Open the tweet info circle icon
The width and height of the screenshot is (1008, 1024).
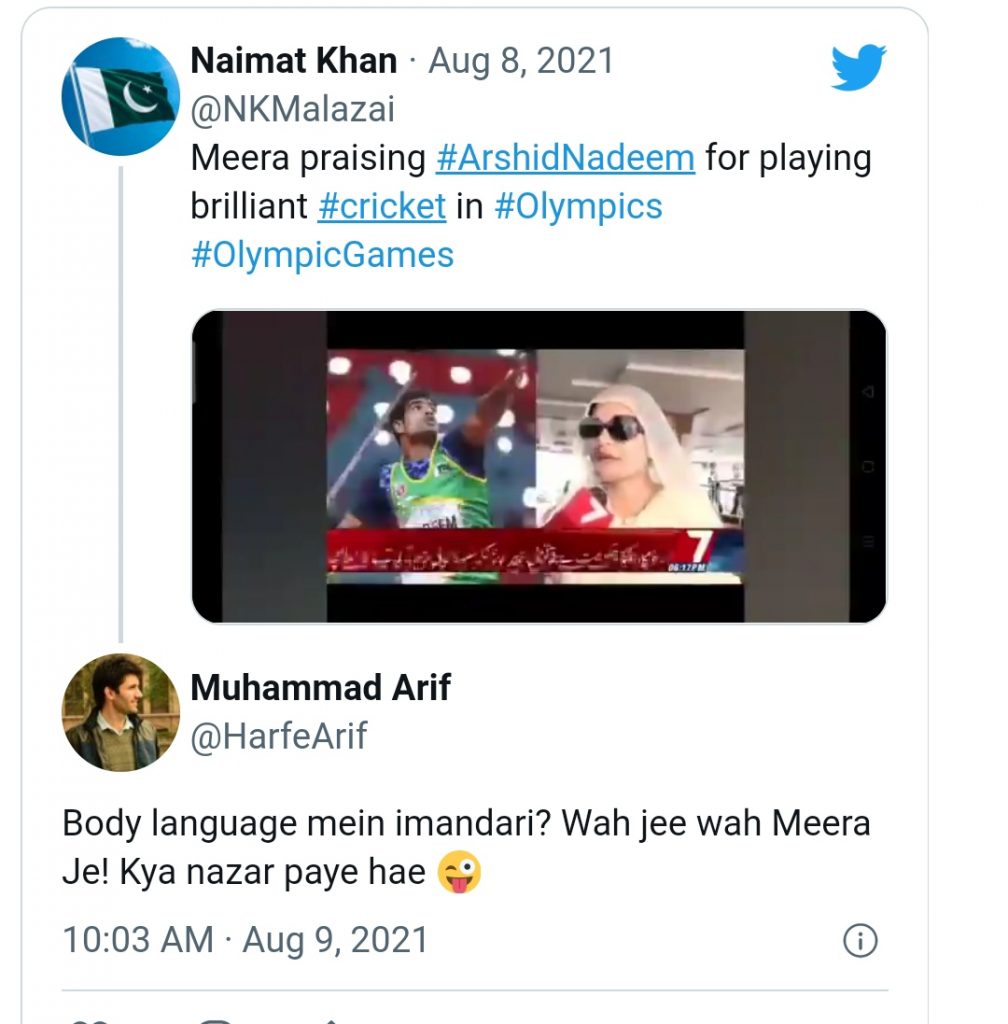[860, 940]
